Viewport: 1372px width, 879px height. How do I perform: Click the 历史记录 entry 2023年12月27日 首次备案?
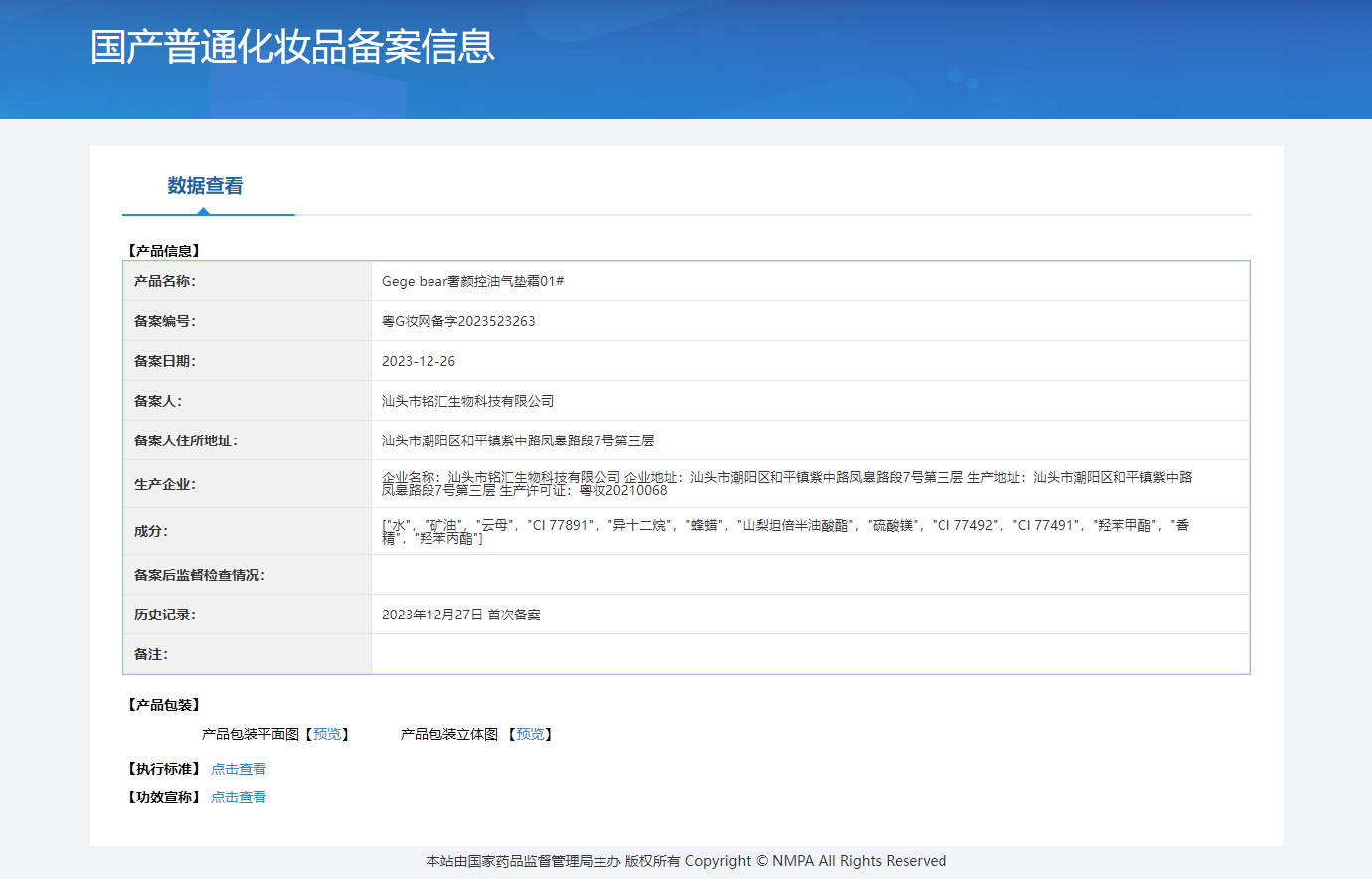click(x=461, y=615)
